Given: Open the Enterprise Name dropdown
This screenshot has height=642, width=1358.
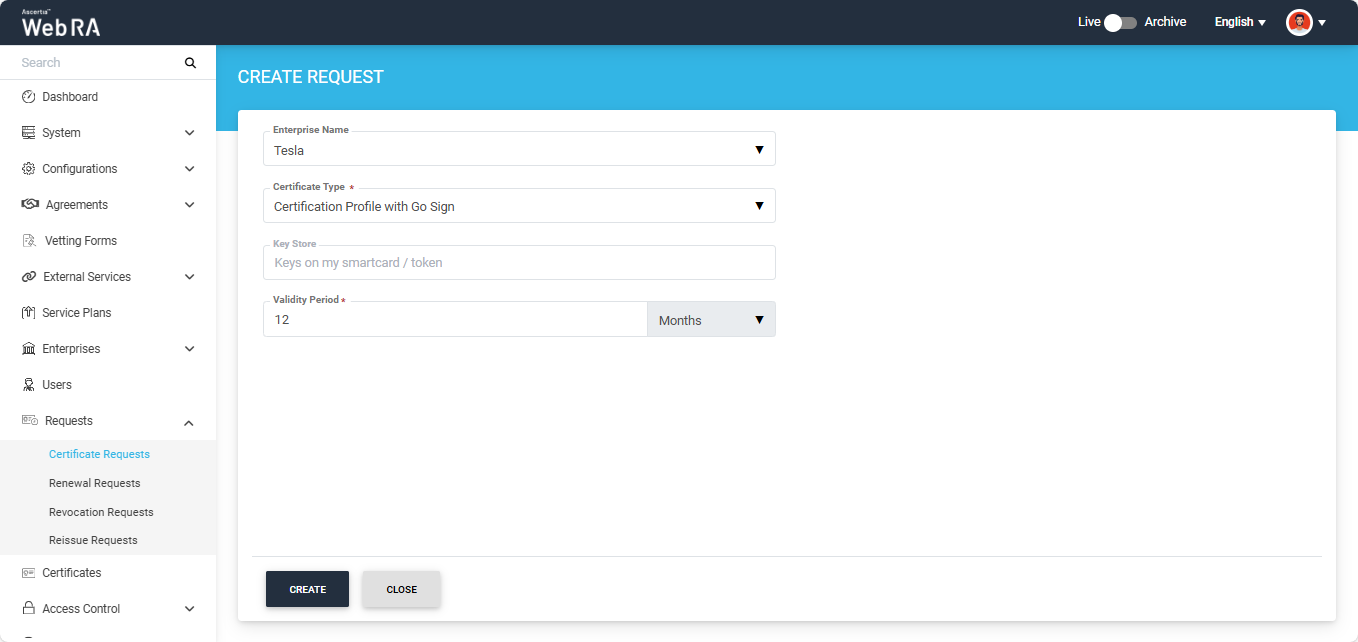Looking at the screenshot, I should 518,150.
